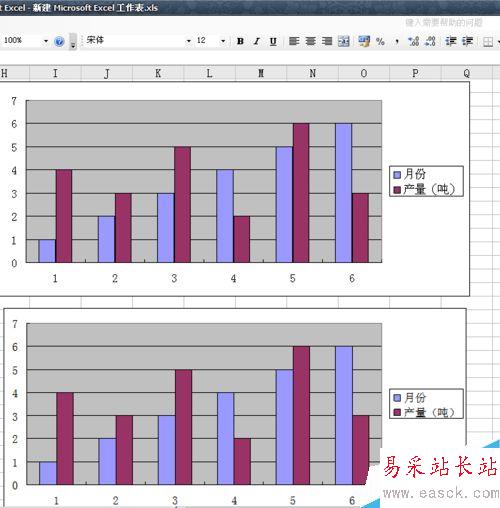Select column N header
500x508 pixels.
[x=312, y=73]
